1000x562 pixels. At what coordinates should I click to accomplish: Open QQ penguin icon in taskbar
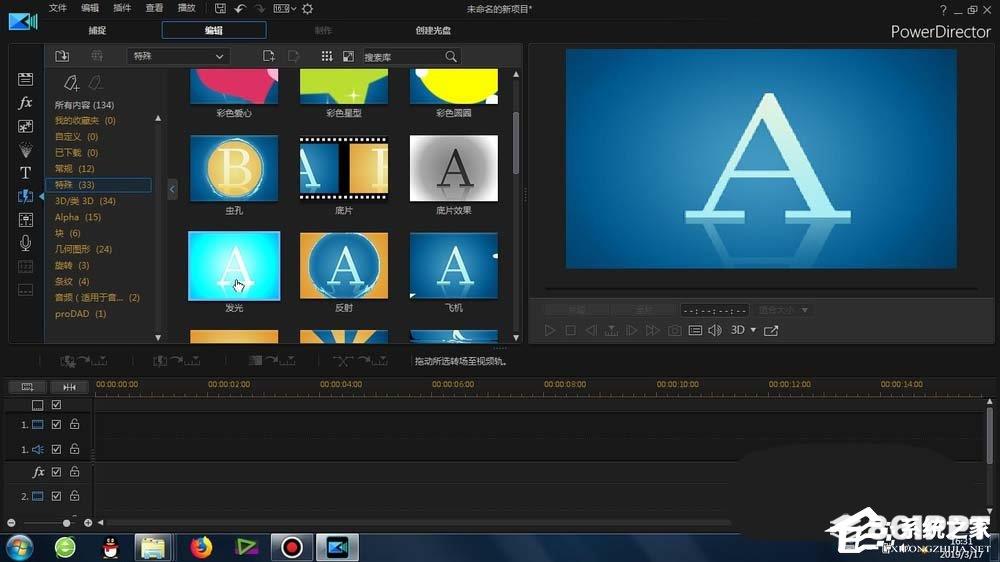tap(110, 547)
